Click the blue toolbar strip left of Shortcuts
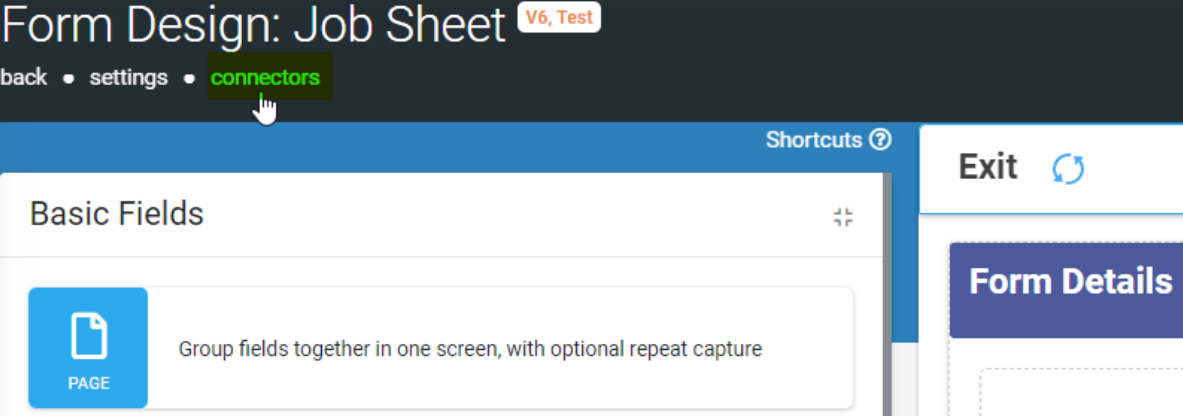Viewport: 1183px width, 416px height. coord(377,147)
